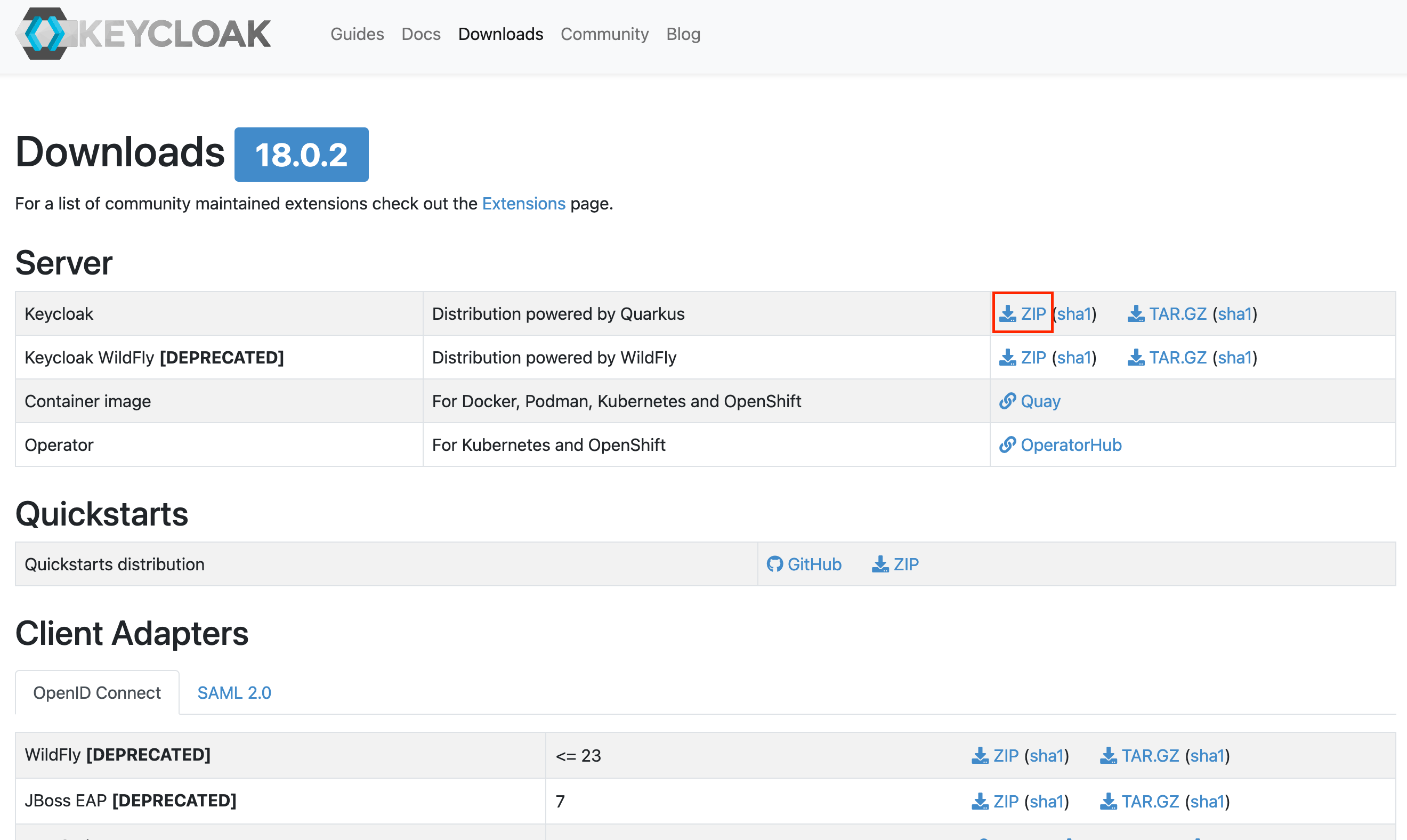Click download icon for Quarkus TAR.GZ

[1135, 313]
